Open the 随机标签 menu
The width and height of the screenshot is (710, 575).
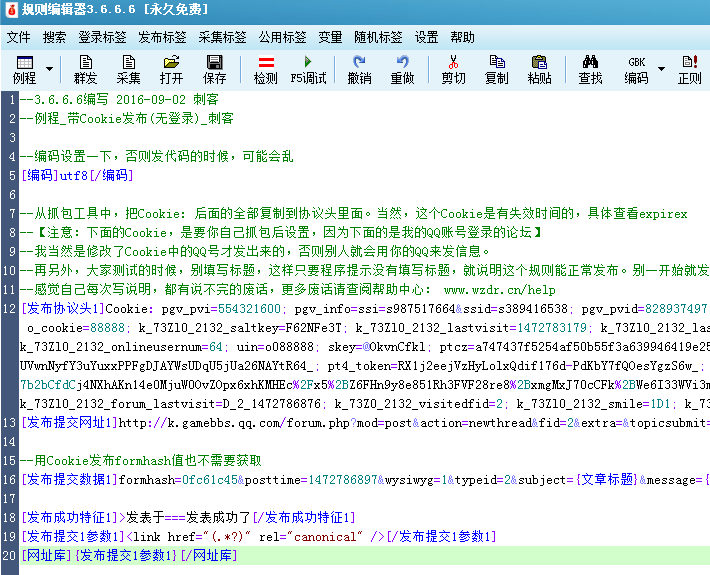378,37
